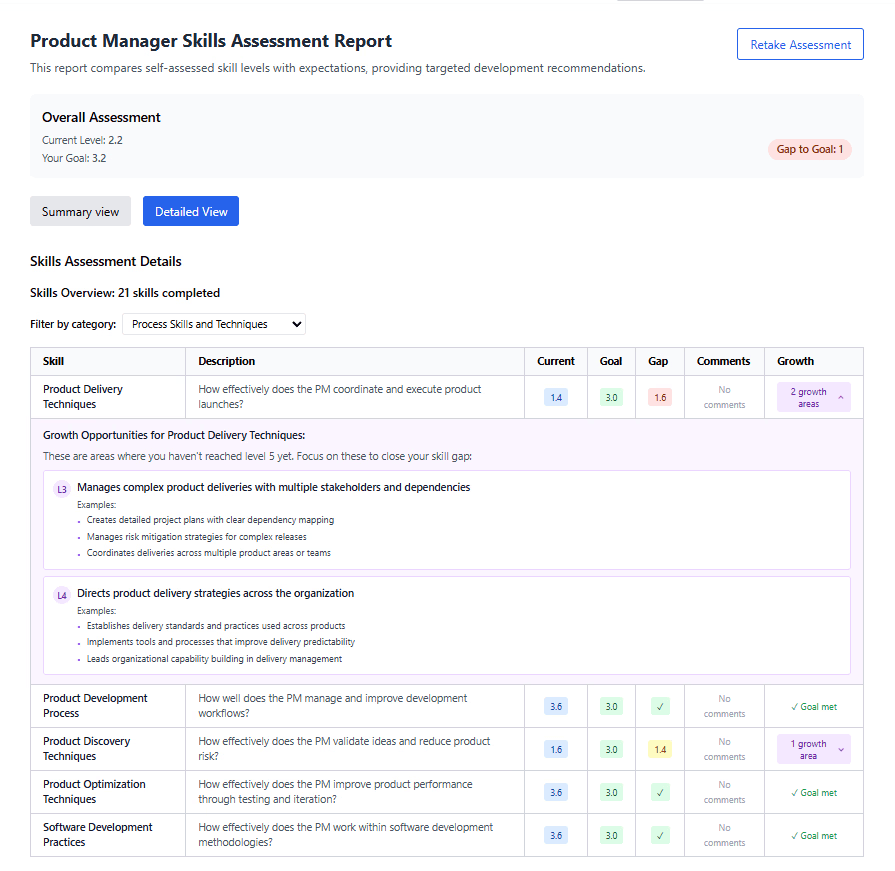Viewport: 895px width, 871px height.
Task: Select the Detailed View tab
Action: pyautogui.click(x=191, y=211)
